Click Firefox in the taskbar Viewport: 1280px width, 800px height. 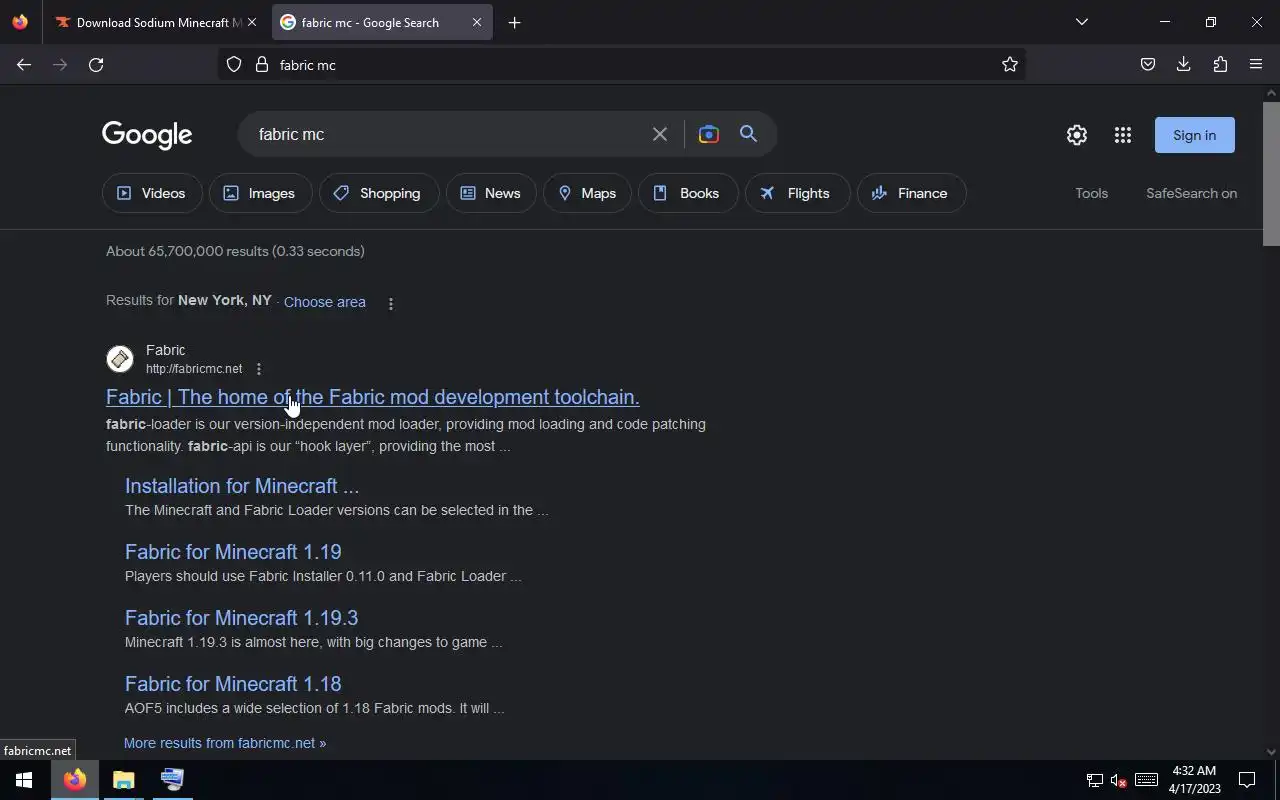point(75,780)
